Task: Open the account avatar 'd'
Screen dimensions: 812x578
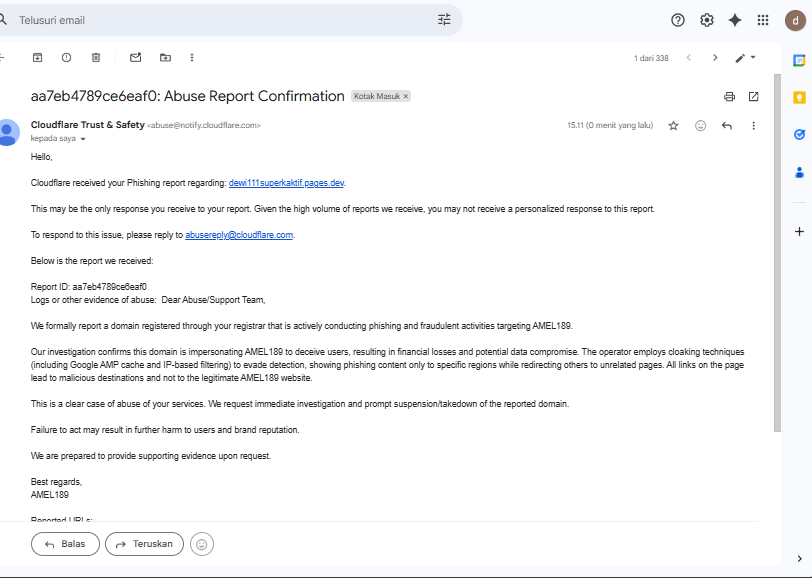Action: click(795, 20)
